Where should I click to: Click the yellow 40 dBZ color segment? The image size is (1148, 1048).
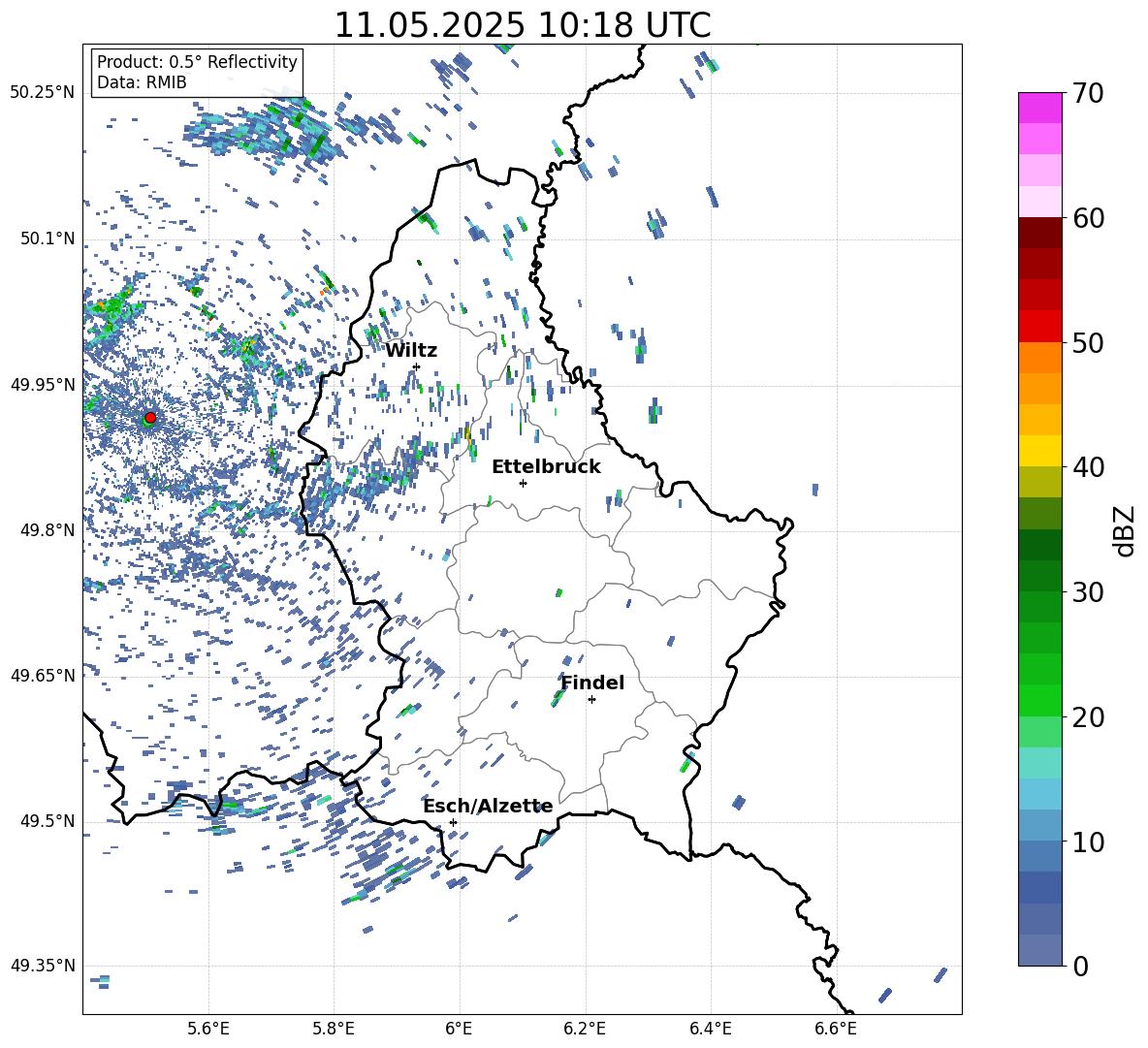[1039, 451]
